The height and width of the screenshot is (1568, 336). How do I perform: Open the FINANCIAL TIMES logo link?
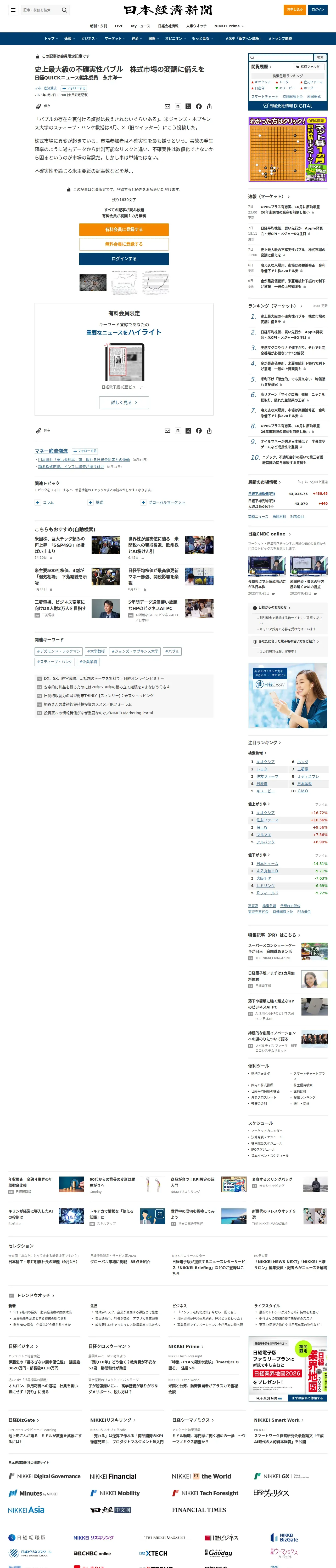click(x=199, y=1509)
